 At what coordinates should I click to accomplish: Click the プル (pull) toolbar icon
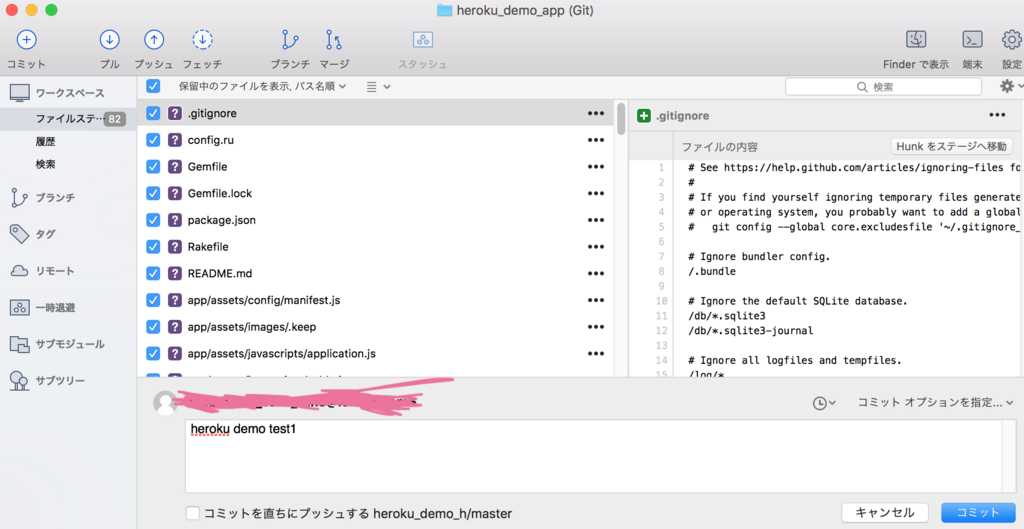pyautogui.click(x=109, y=40)
